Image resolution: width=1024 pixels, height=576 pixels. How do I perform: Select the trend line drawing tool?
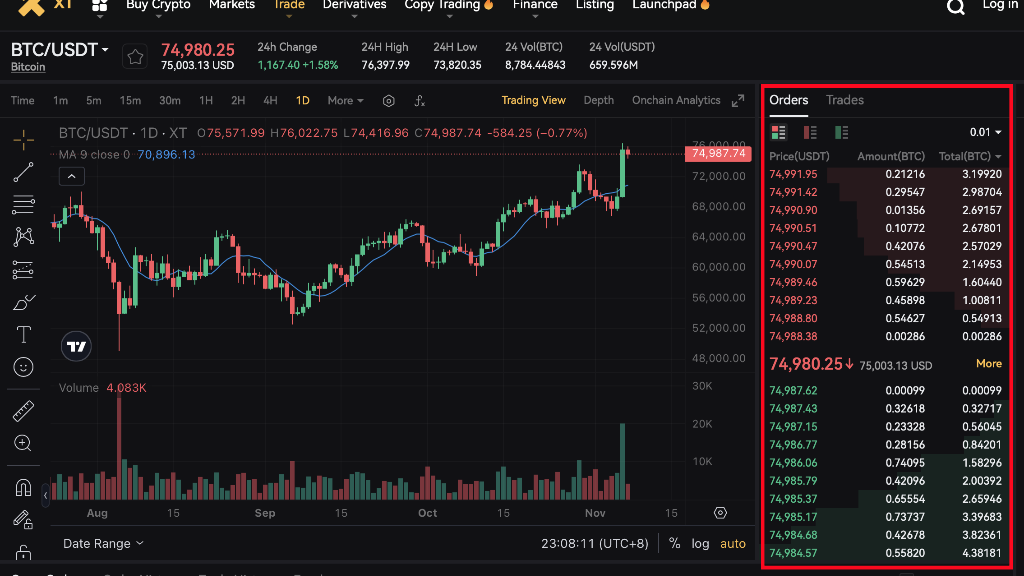24,172
